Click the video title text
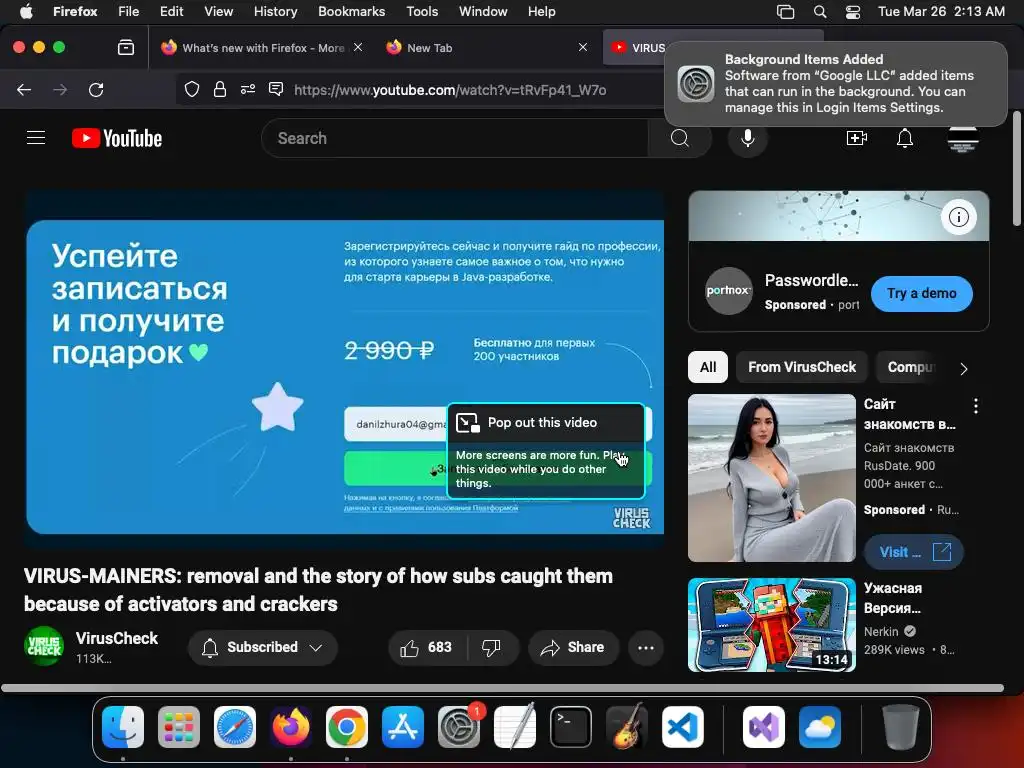The width and height of the screenshot is (1024, 768). pos(318,590)
